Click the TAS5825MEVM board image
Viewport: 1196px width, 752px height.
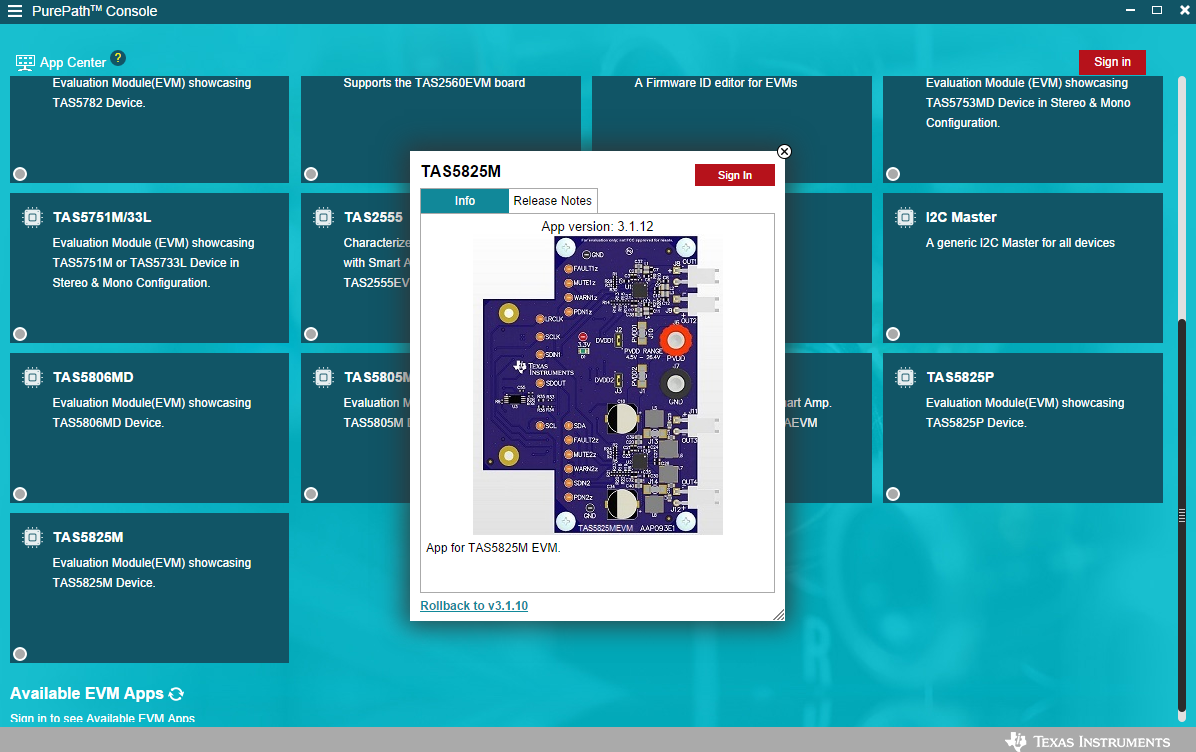point(597,385)
